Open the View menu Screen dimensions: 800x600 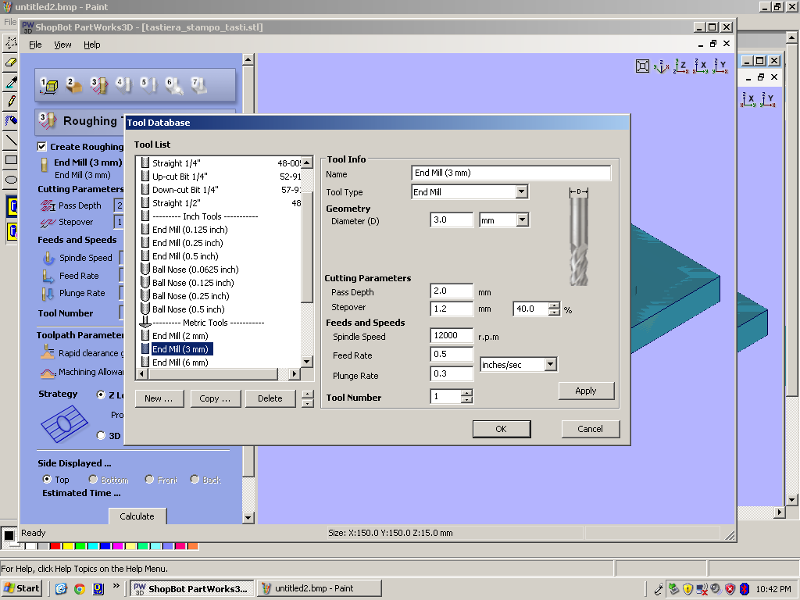(62, 45)
